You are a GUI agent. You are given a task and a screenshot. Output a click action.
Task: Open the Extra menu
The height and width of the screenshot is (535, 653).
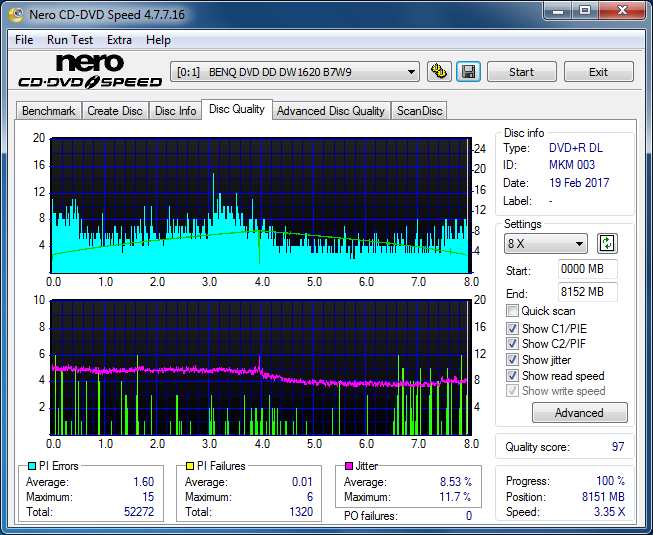click(x=119, y=40)
